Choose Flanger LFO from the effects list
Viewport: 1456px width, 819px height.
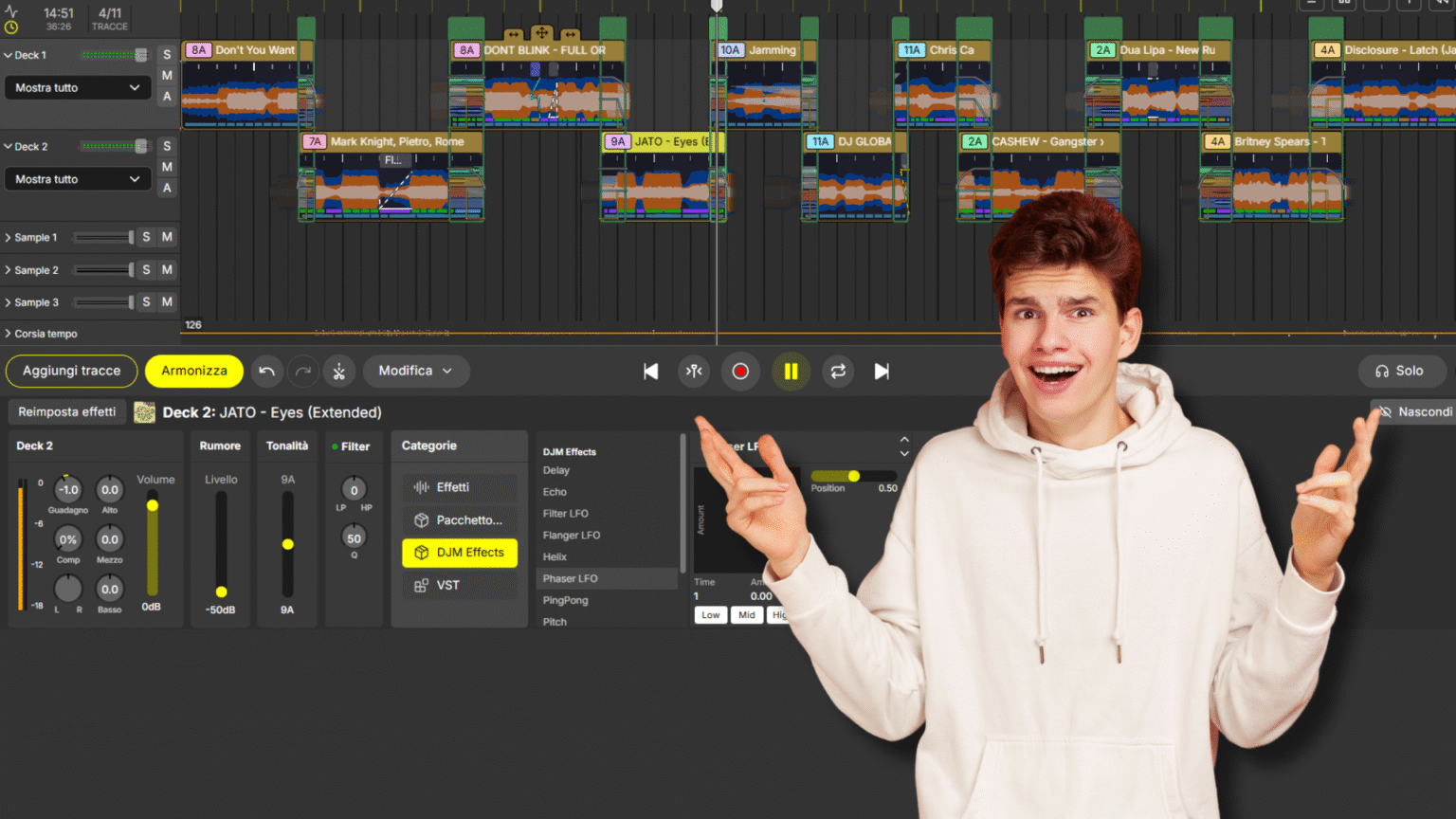(572, 536)
